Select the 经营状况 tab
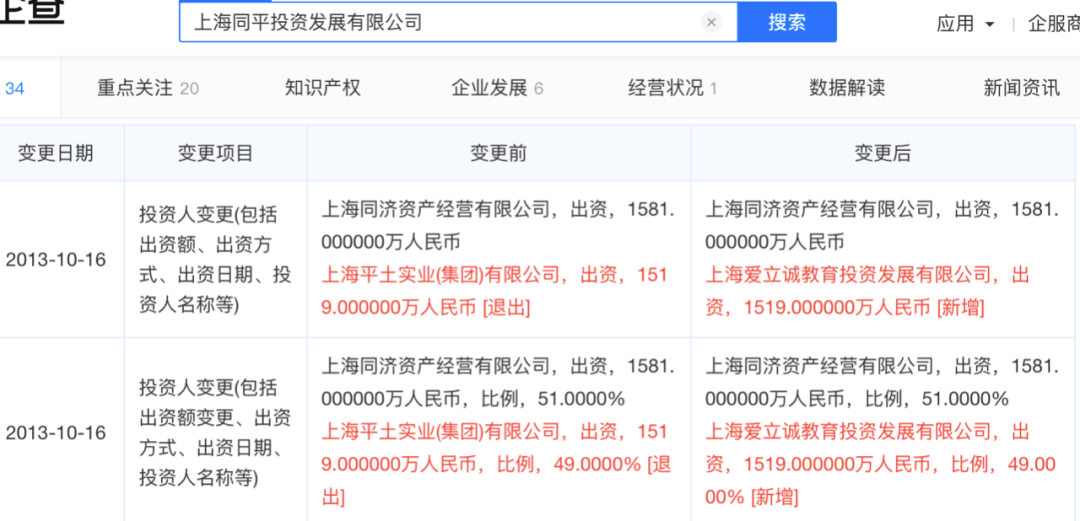 (x=673, y=88)
